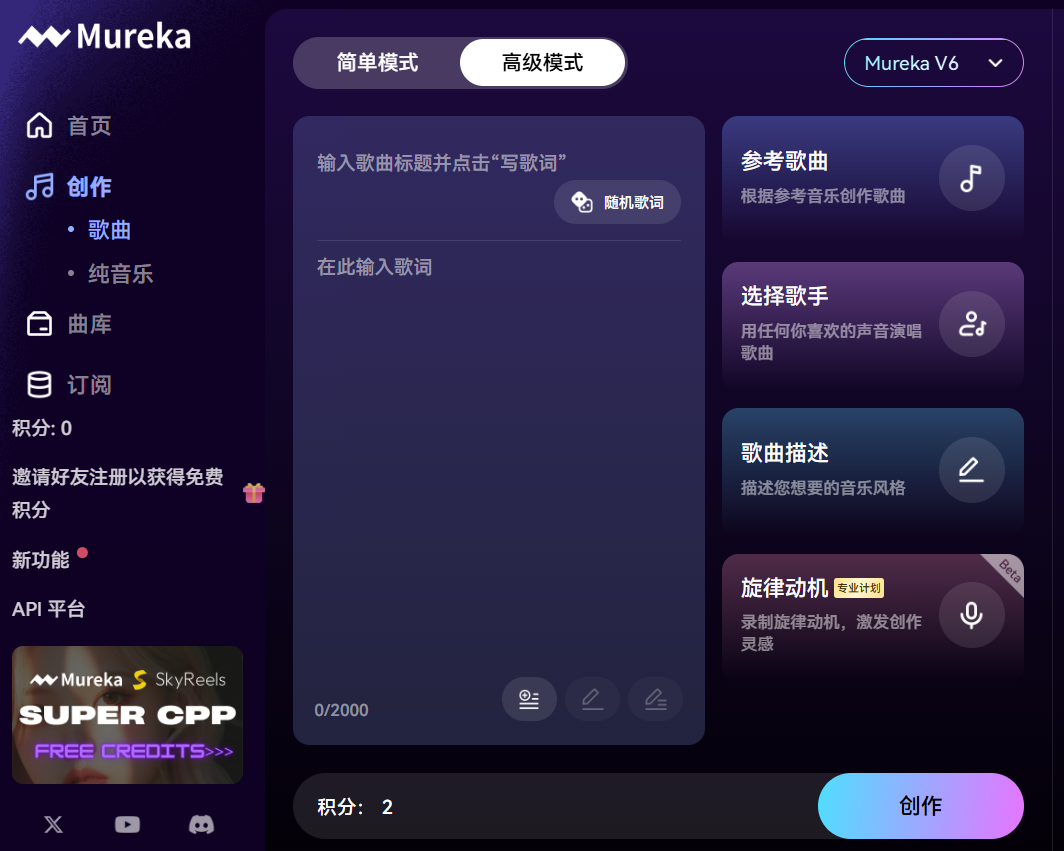1064x851 pixels.
Task: Click the microphone icon on 旋律动机 card
Action: coord(971,615)
